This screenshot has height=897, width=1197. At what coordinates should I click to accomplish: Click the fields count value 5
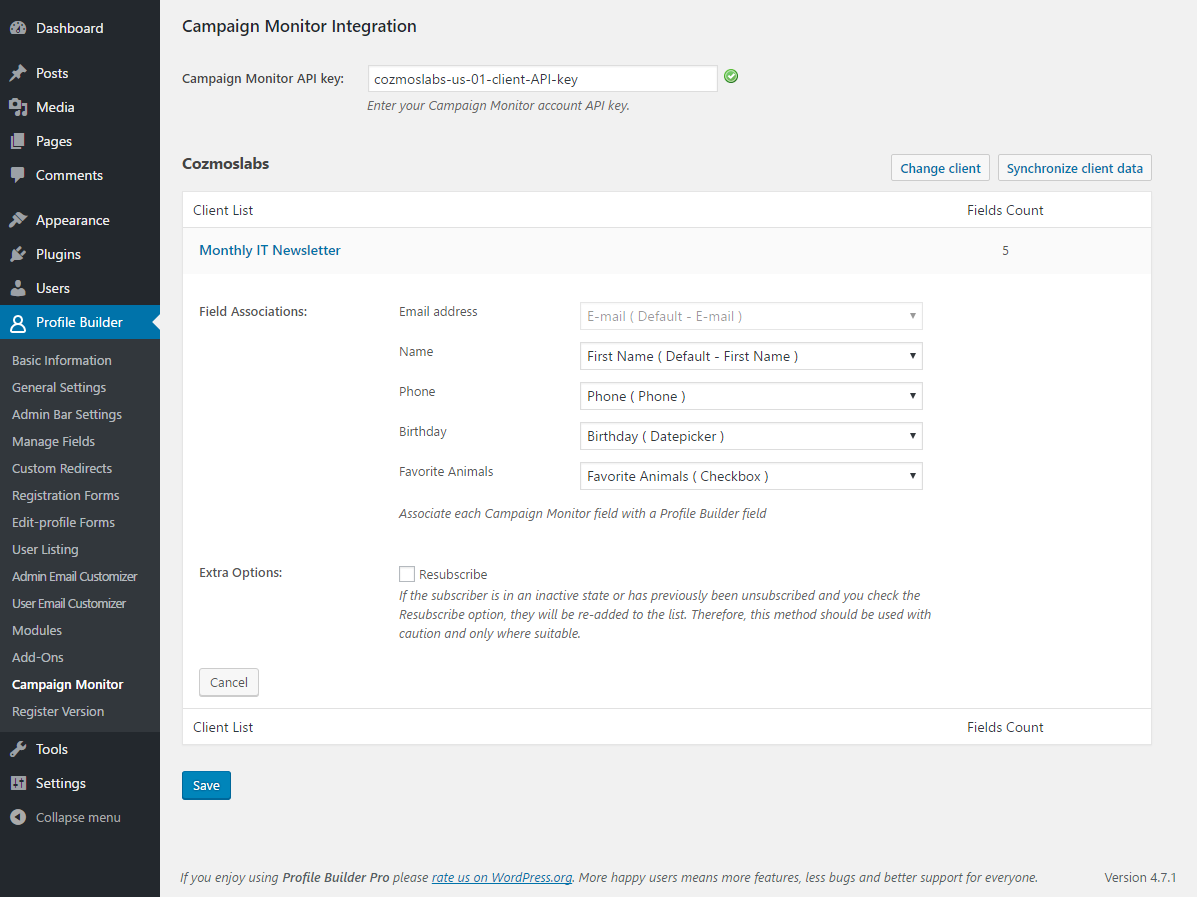(1005, 250)
